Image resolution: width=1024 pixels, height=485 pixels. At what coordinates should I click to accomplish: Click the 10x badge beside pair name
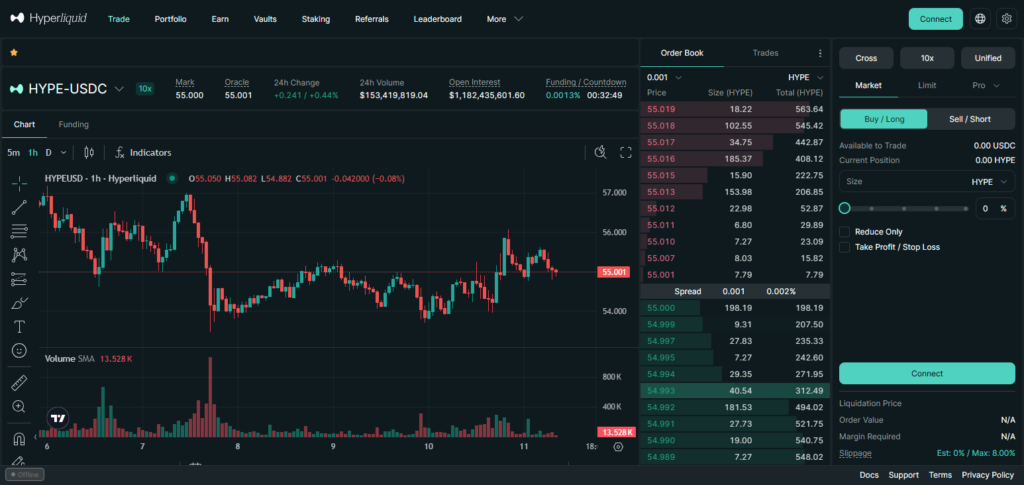(x=144, y=89)
